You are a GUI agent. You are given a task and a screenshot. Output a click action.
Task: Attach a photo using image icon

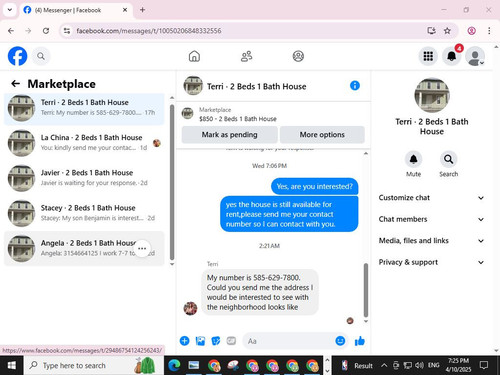click(x=200, y=341)
